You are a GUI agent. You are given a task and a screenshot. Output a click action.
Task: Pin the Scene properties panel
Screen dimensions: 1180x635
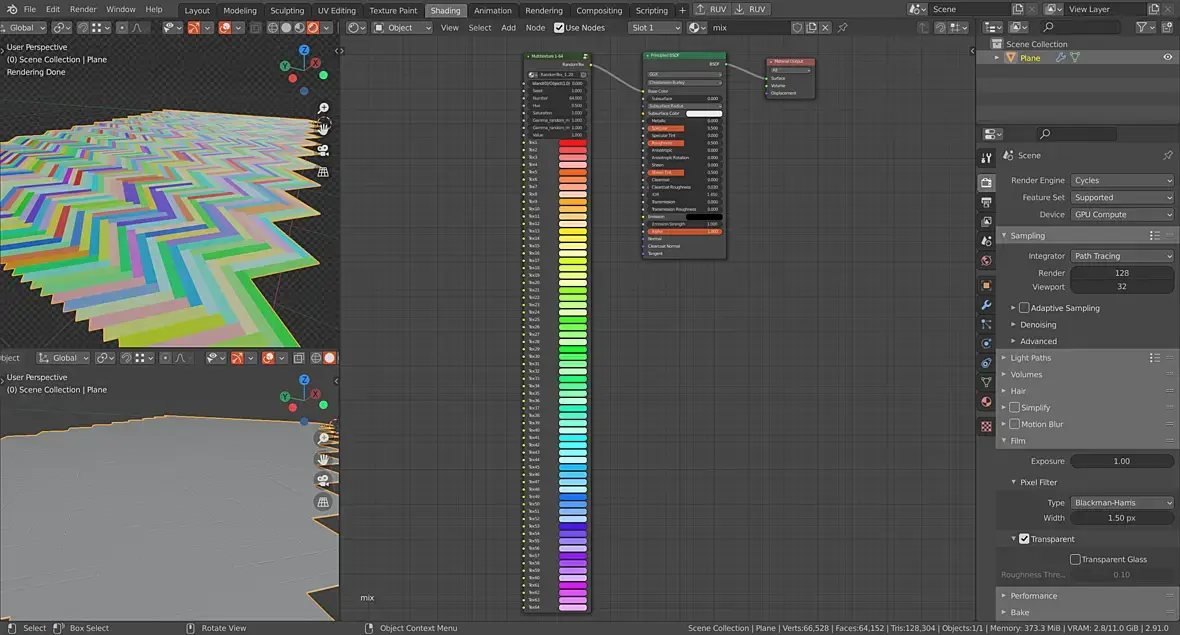pos(1167,156)
